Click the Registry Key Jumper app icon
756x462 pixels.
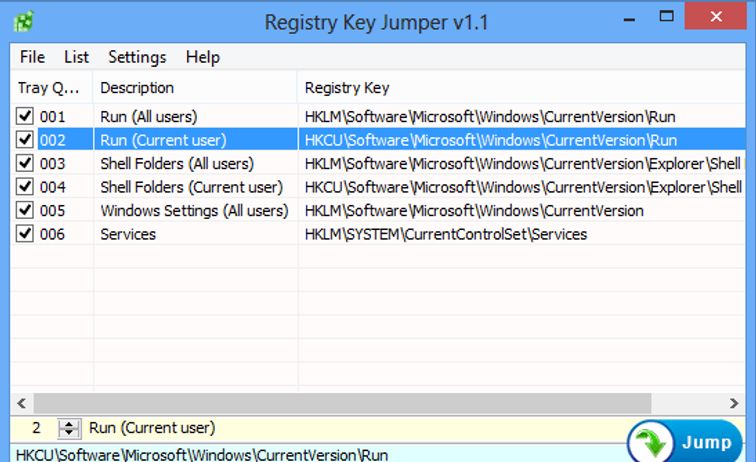26,20
